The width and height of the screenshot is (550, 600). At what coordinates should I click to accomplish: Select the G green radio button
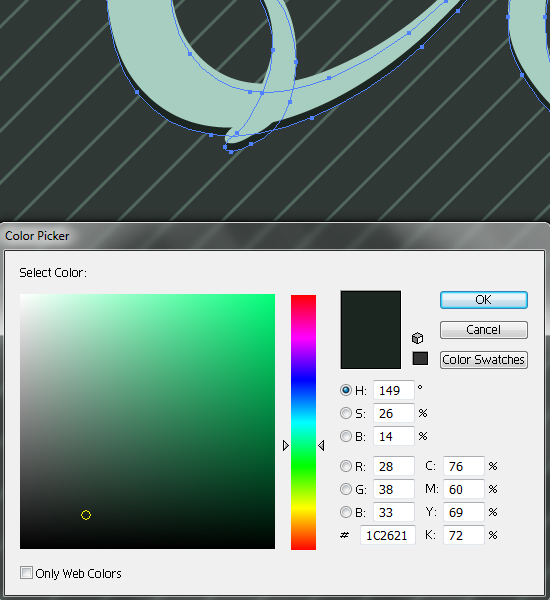pos(346,489)
